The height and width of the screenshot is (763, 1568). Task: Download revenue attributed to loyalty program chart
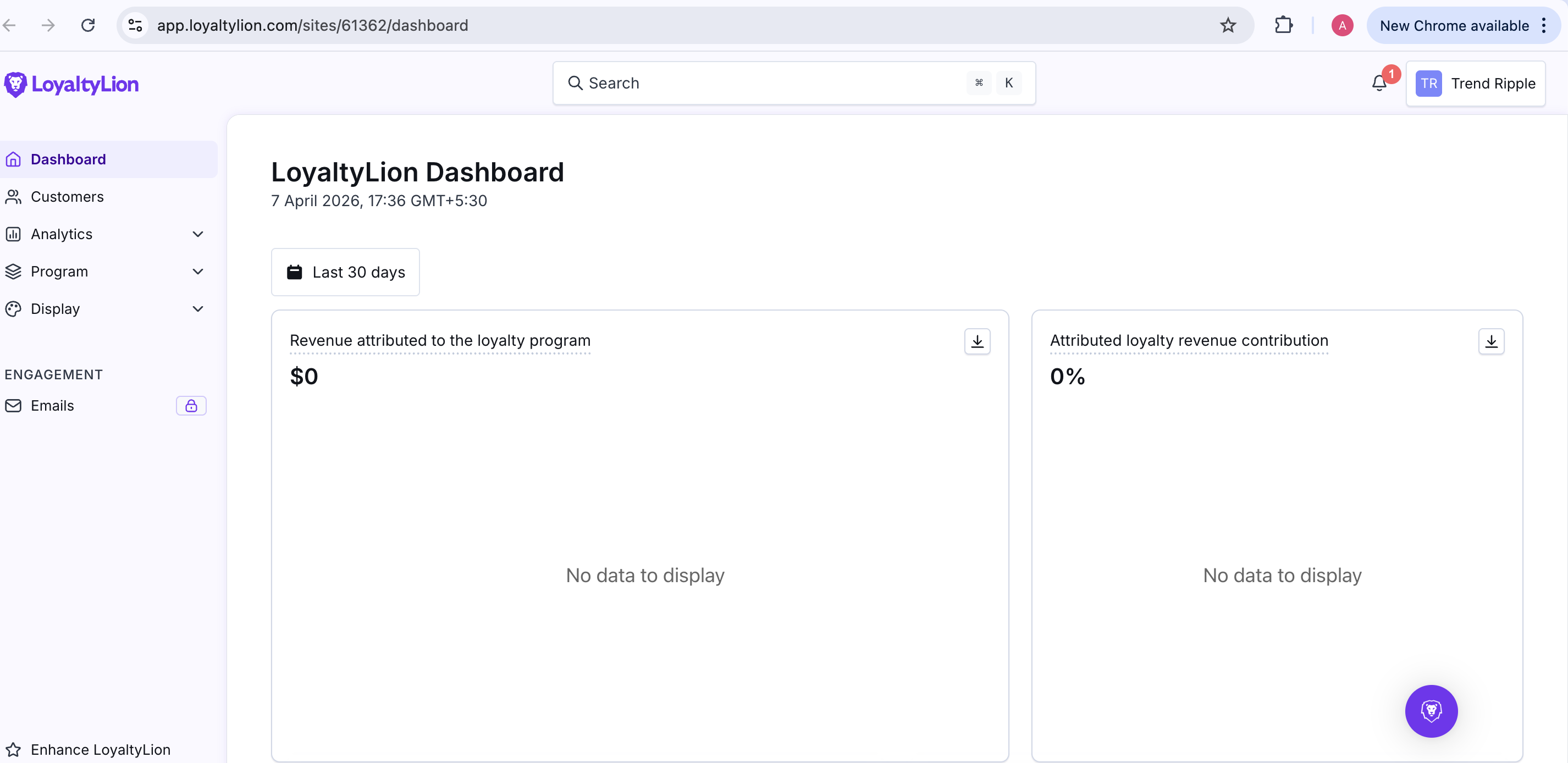[977, 341]
